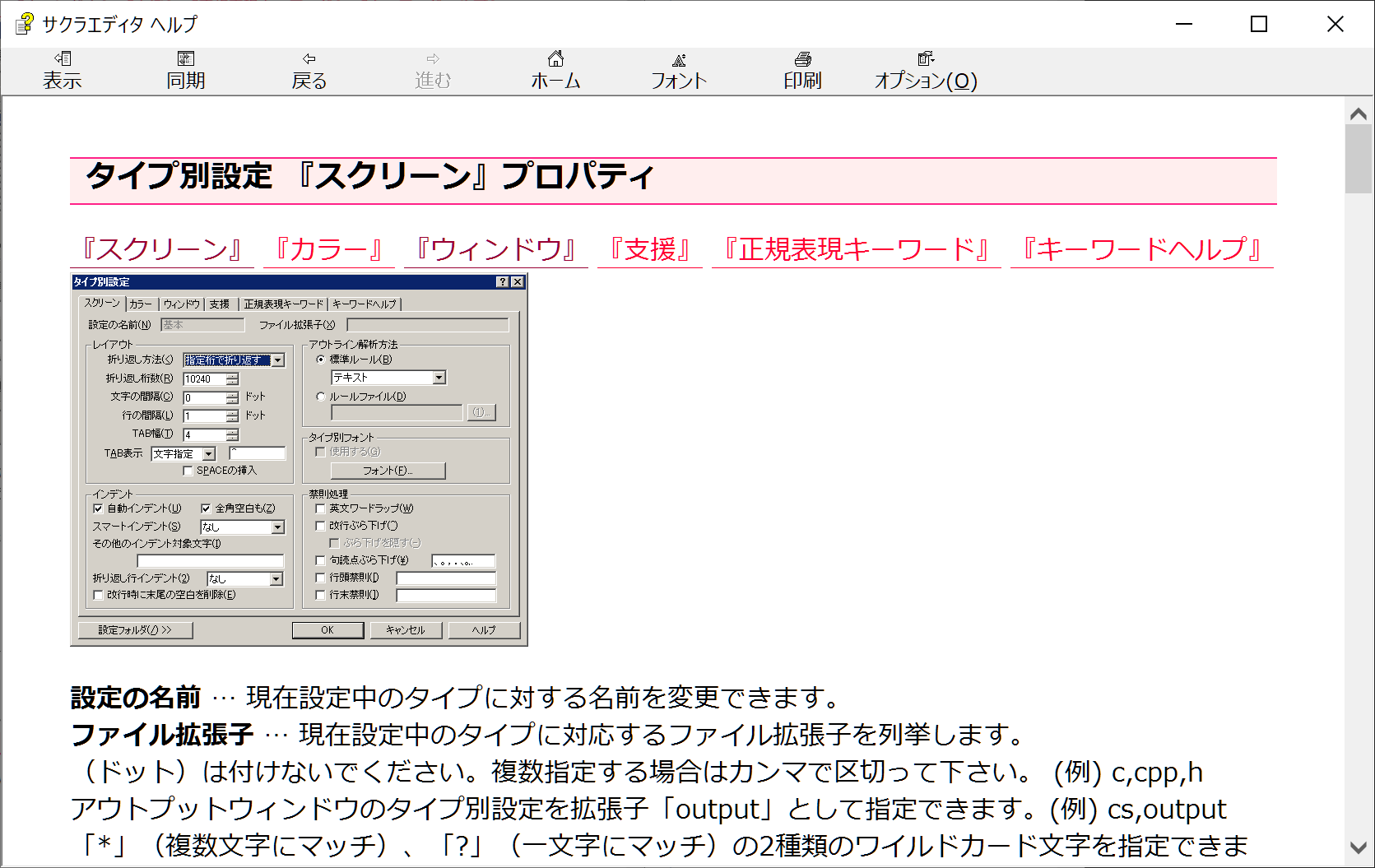
Task: Enable the 行頭禁則 checkbox
Action: [320, 578]
